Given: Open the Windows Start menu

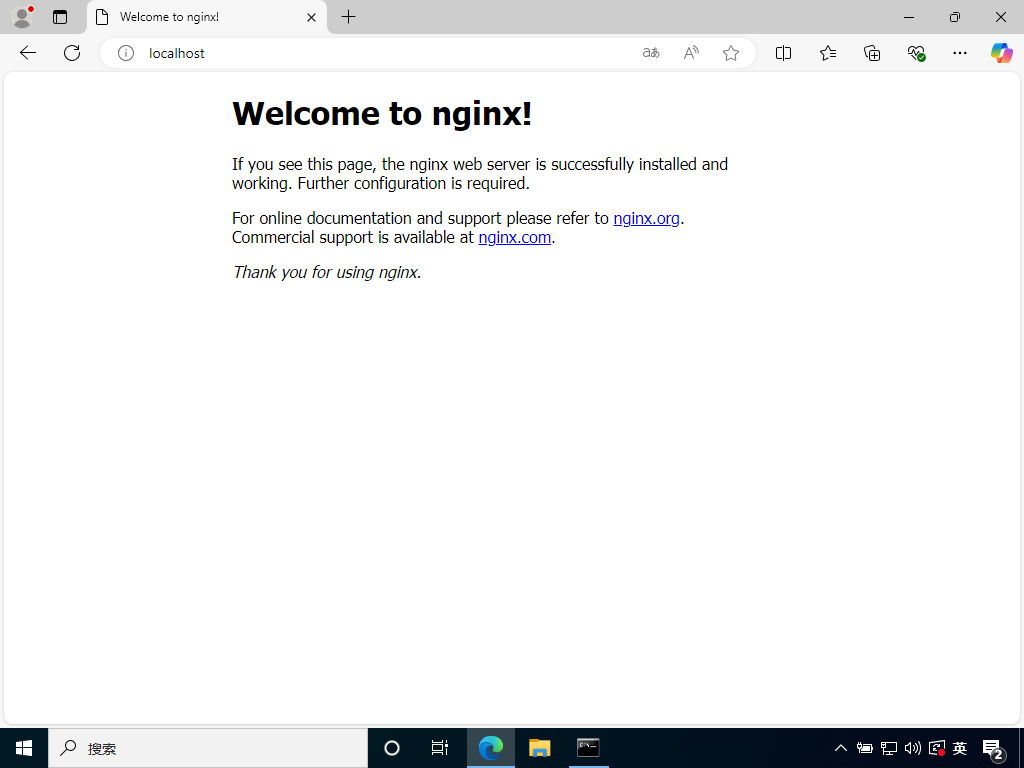Looking at the screenshot, I should (24, 748).
